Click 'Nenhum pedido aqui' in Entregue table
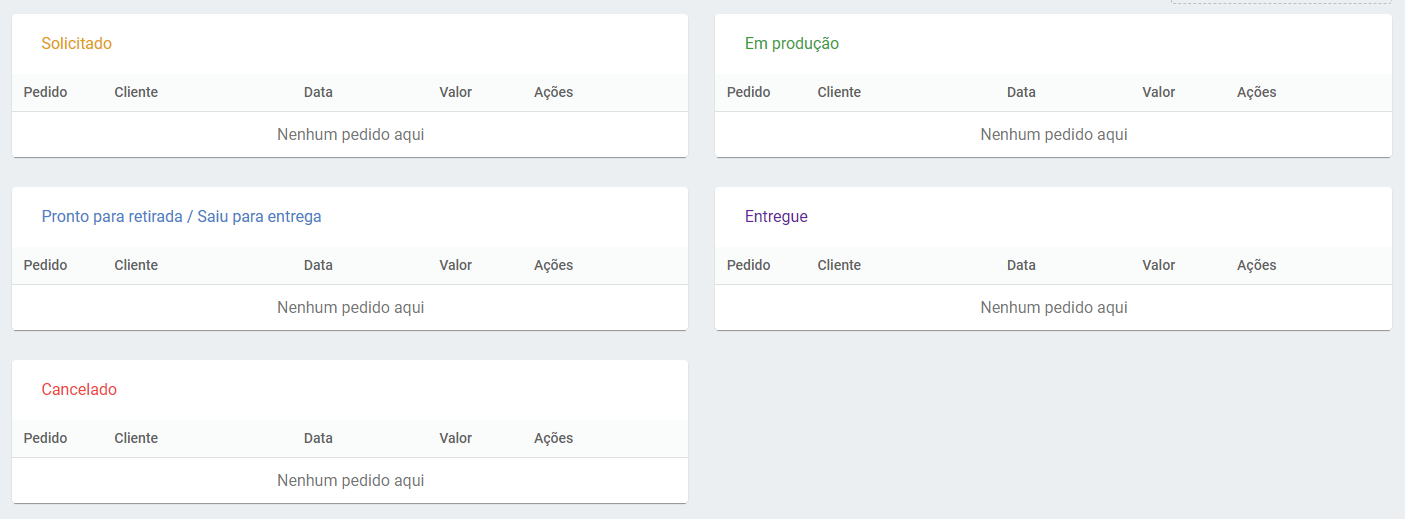Image resolution: width=1405 pixels, height=519 pixels. pyautogui.click(x=1053, y=308)
